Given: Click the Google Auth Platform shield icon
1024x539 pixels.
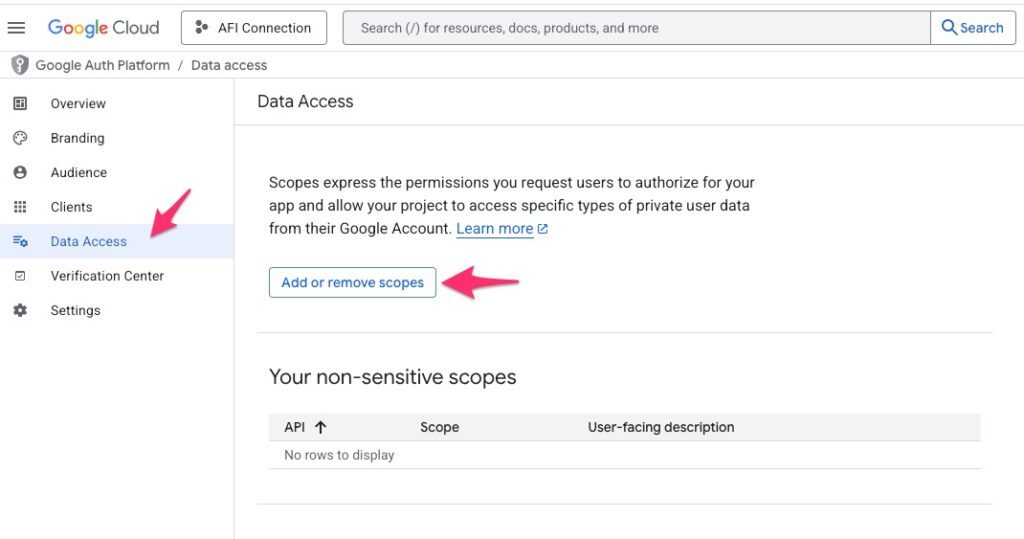Looking at the screenshot, I should [19, 65].
